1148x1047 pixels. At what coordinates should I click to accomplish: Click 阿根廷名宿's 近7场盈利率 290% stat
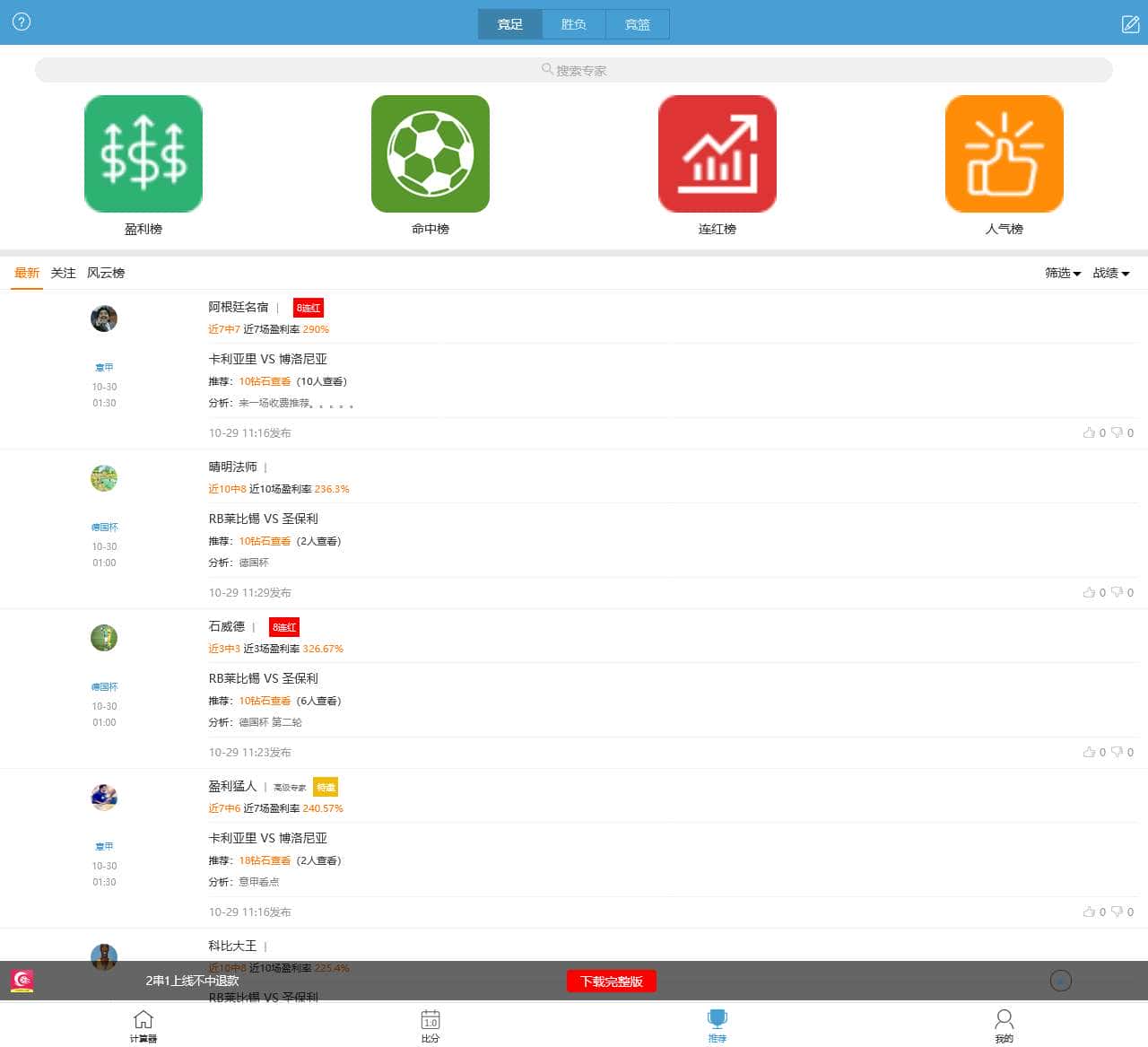(x=286, y=329)
